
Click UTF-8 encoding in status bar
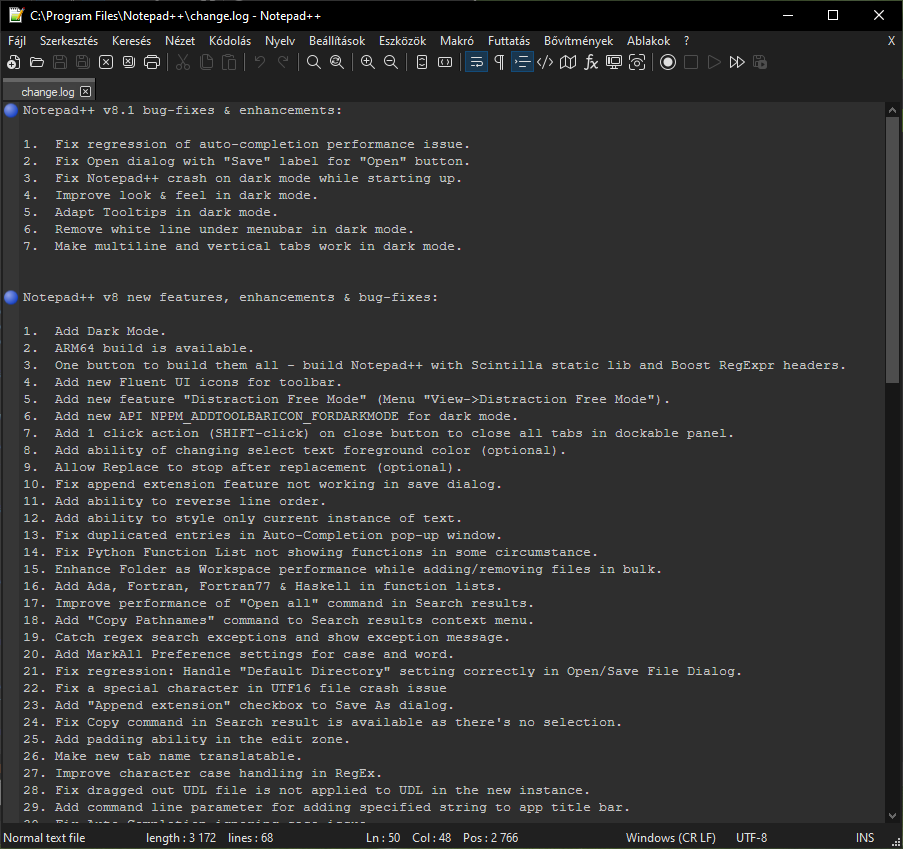(752, 838)
